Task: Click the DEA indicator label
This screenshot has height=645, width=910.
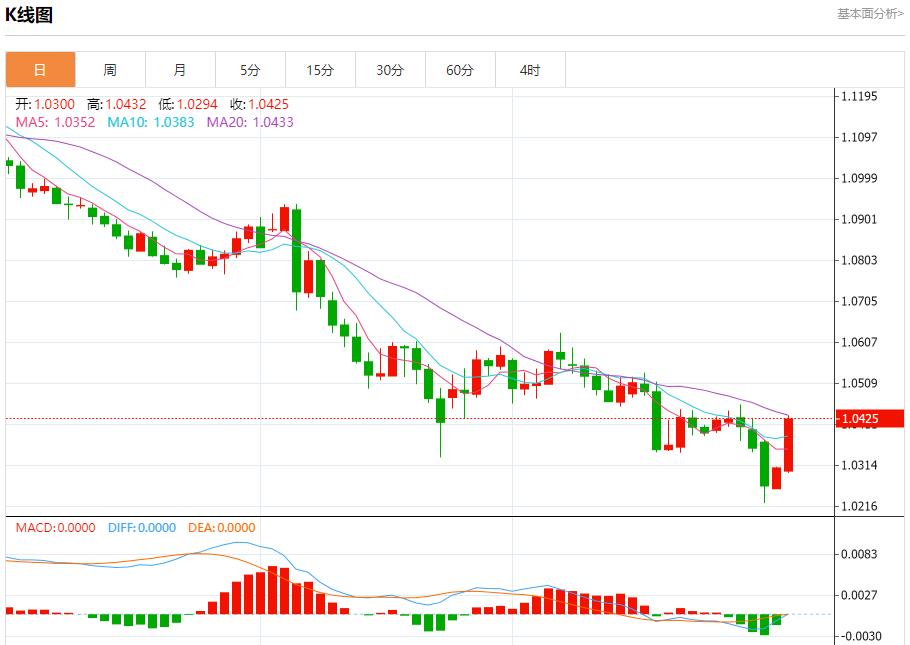Action: (x=220, y=527)
